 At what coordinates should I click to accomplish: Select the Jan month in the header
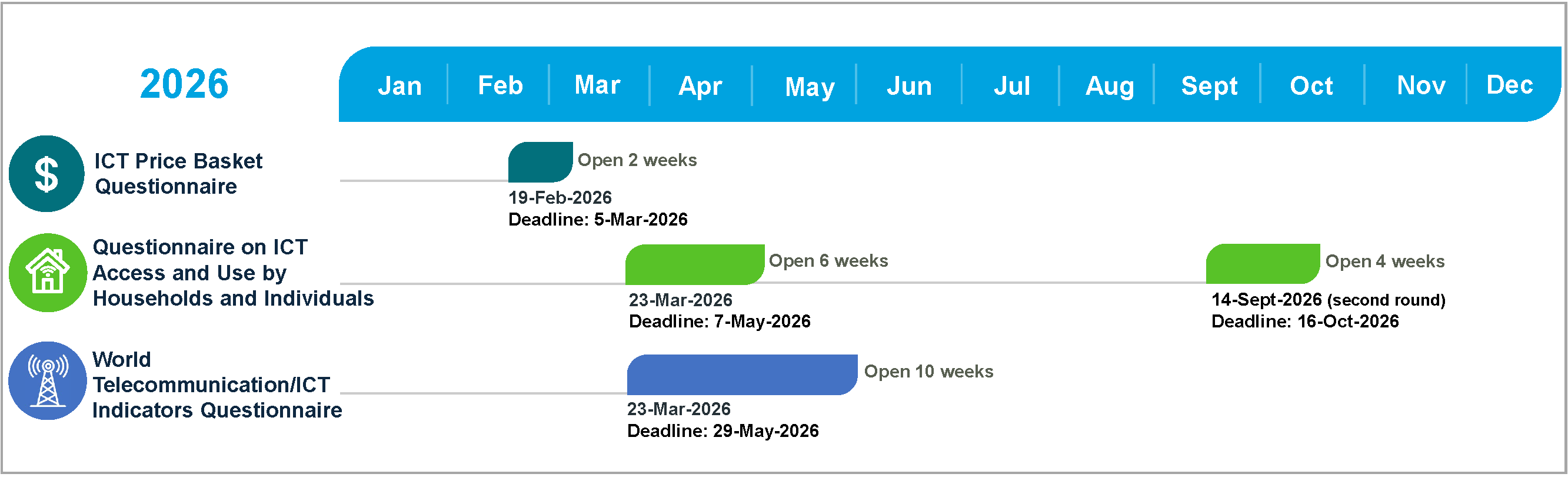click(x=400, y=86)
